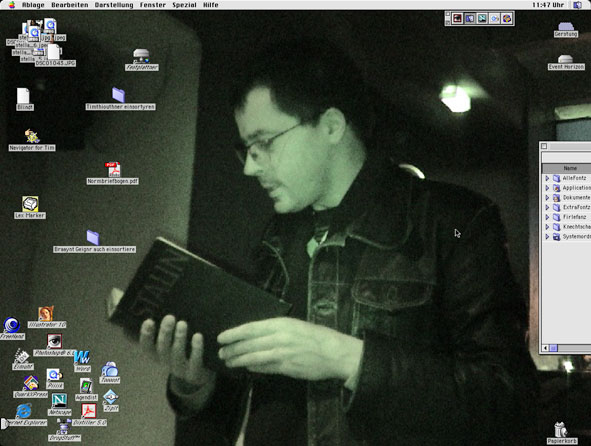Expand the Systemordner folder in the Finder window

click(x=547, y=237)
